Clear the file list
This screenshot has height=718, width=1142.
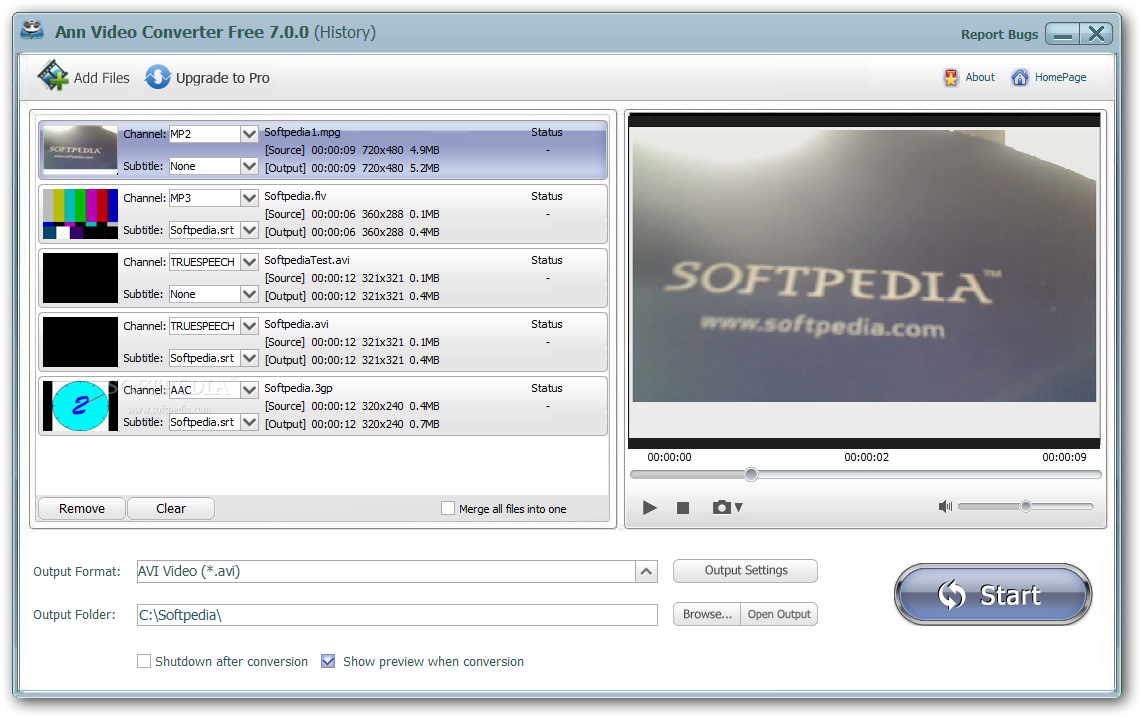pyautogui.click(x=171, y=508)
